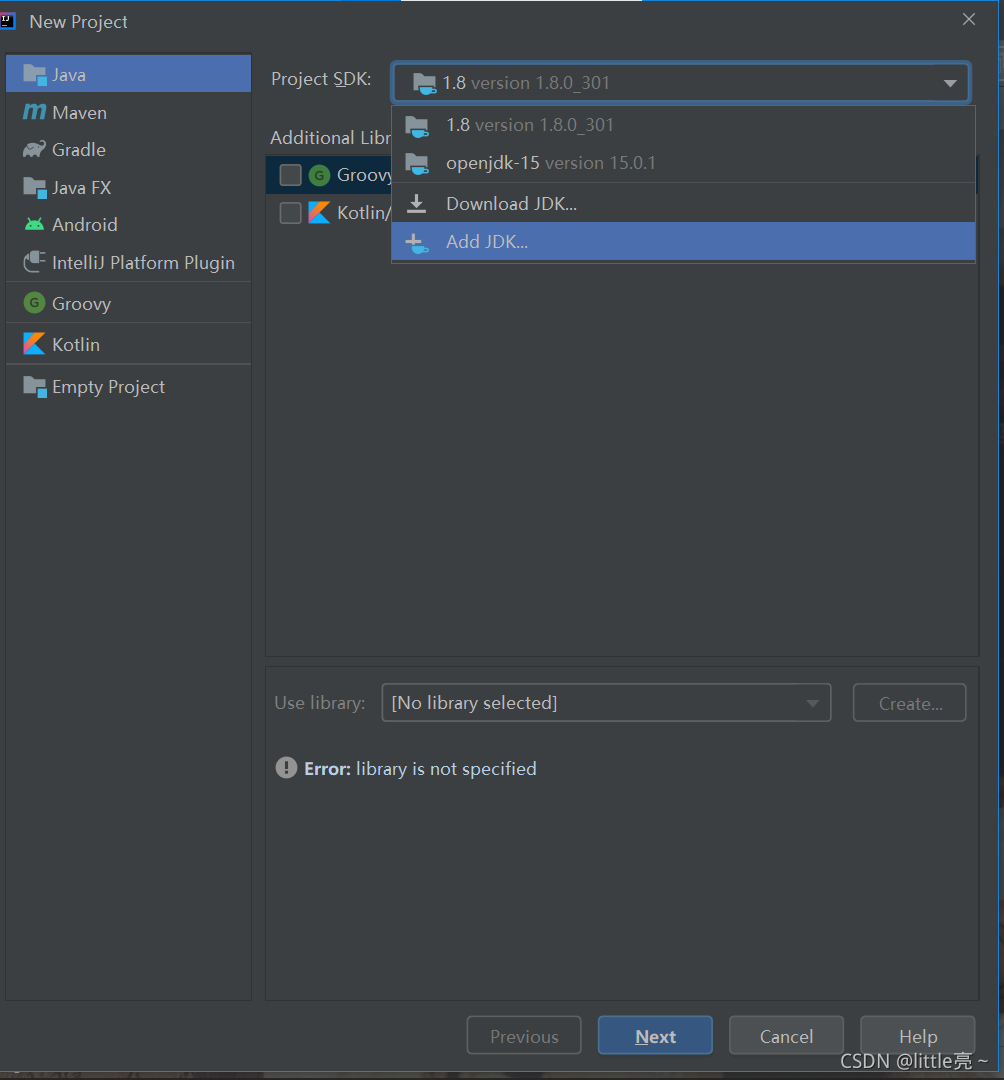Screen dimensions: 1004x1080
Task: Enable the Kotlin/JVM library checkbox
Action: tap(291, 213)
